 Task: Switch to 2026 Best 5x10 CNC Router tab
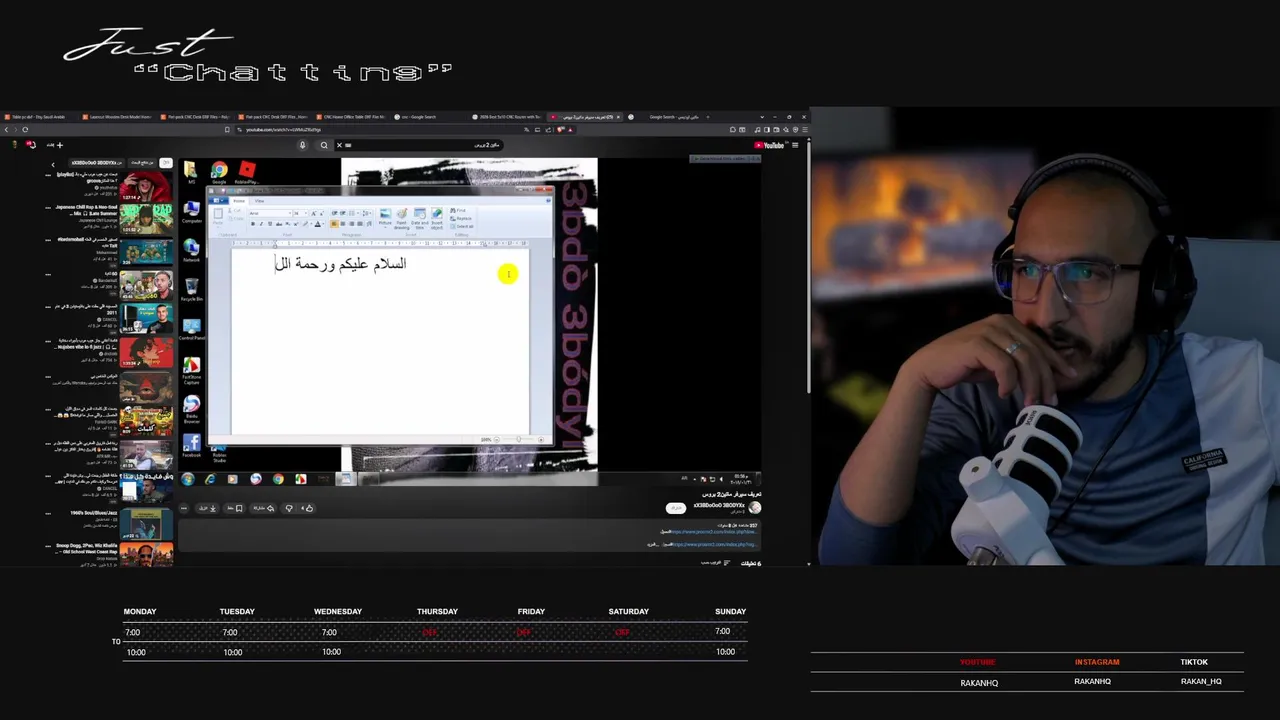pos(506,117)
